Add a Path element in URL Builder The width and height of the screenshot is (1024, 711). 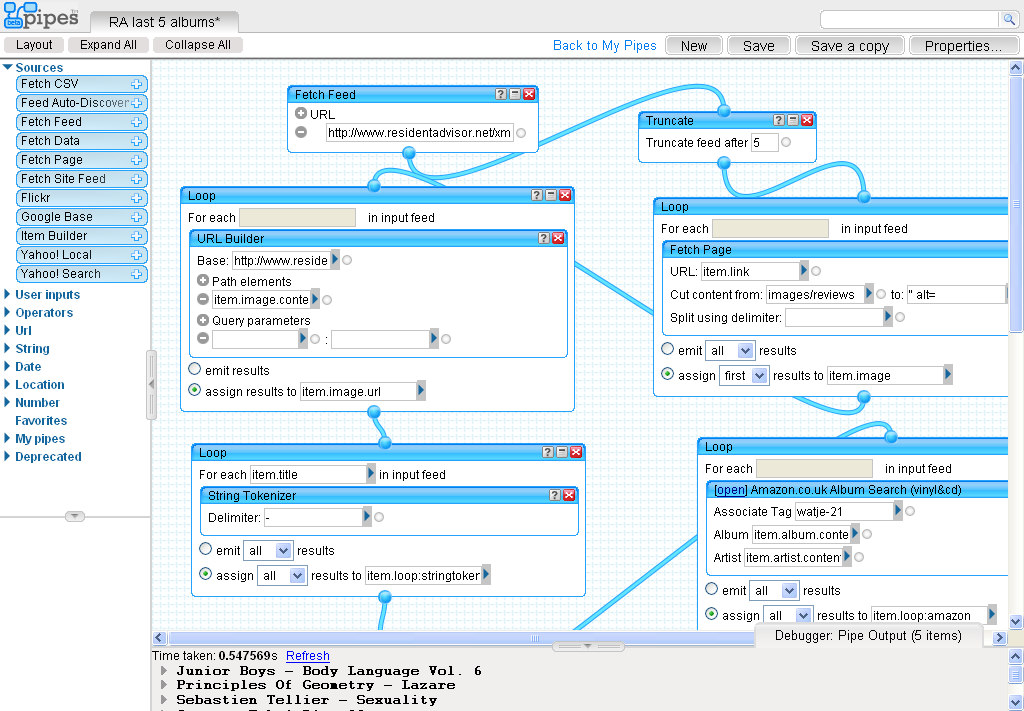coord(203,281)
